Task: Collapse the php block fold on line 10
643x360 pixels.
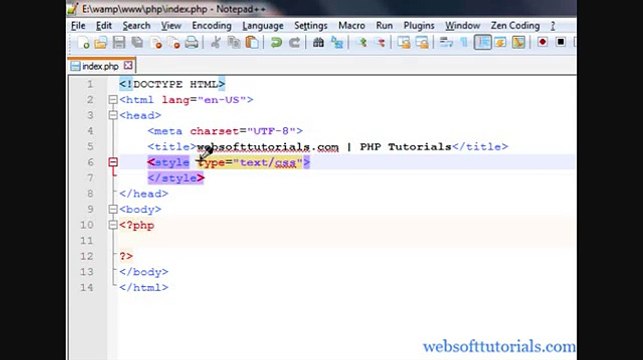Action: click(113, 225)
